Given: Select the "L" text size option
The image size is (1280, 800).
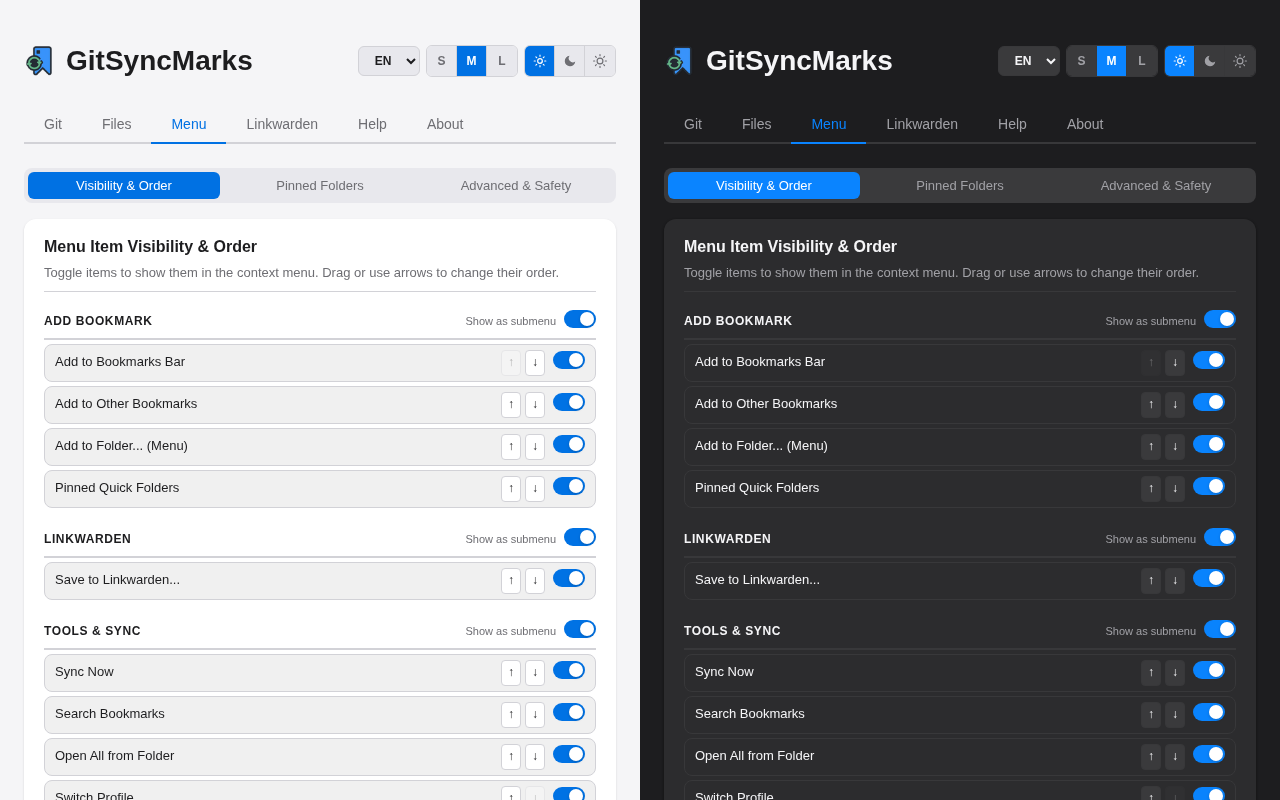Looking at the screenshot, I should 502,61.
